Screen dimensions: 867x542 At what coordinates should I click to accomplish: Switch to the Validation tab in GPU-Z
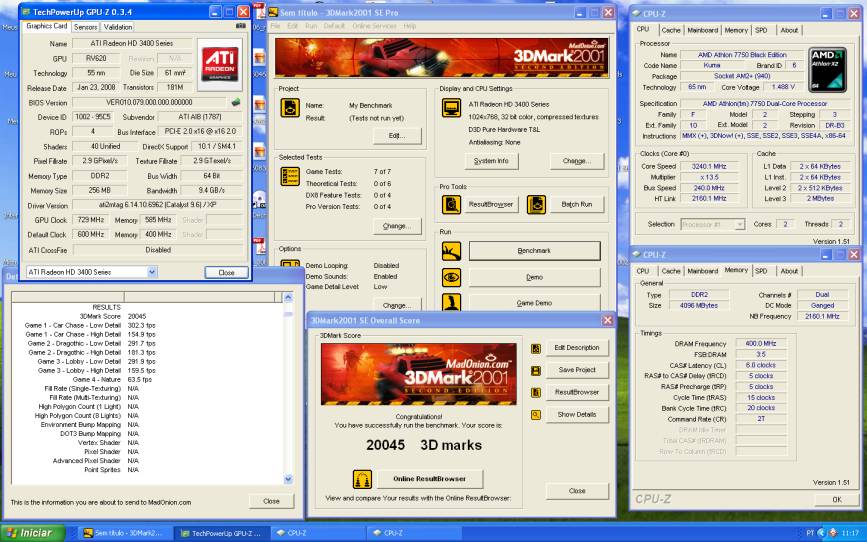pos(118,27)
